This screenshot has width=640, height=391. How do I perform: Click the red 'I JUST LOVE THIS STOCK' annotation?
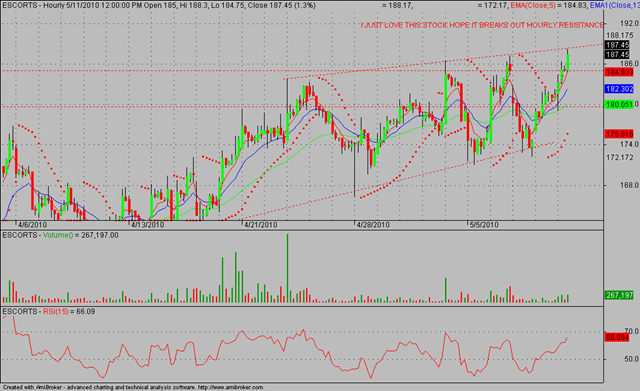coord(482,25)
